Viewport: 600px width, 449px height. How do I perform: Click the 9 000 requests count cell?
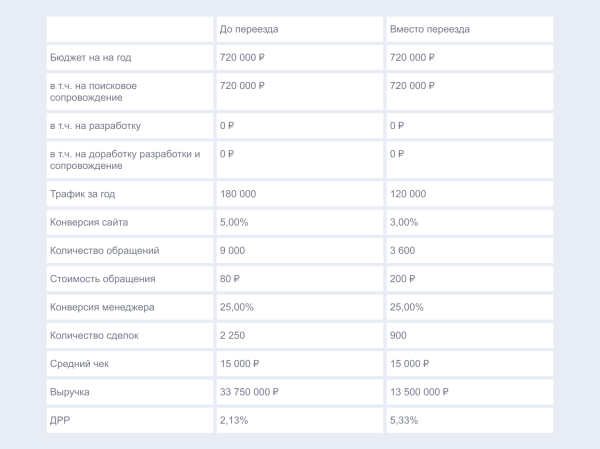click(232, 250)
